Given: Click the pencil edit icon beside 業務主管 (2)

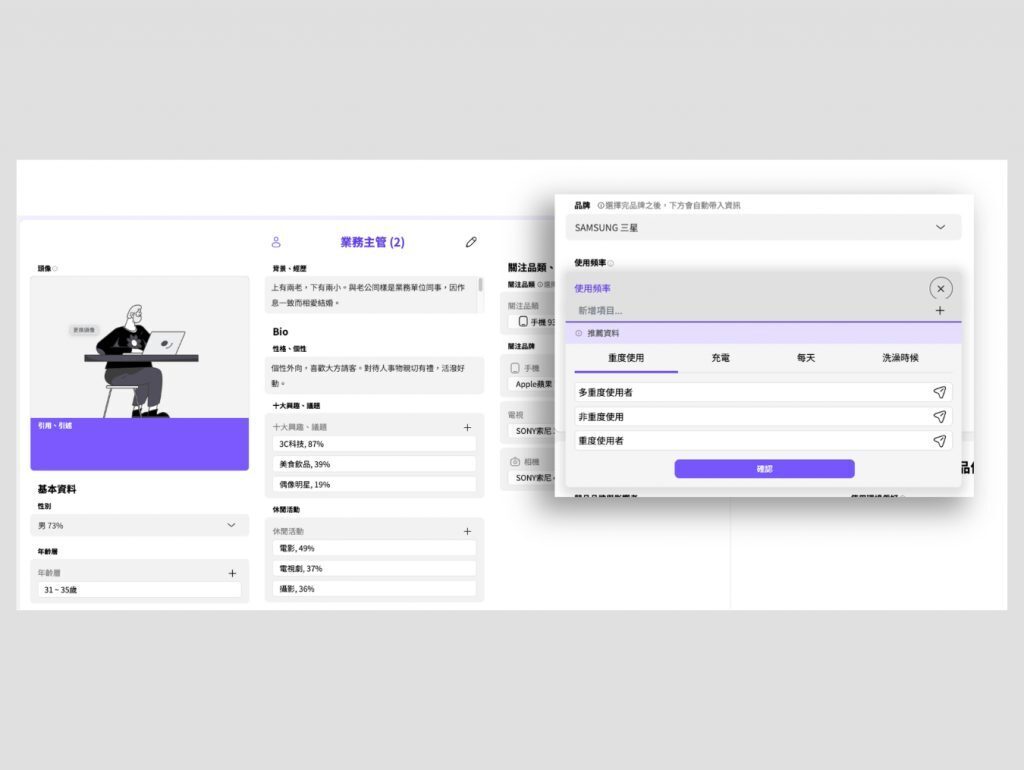Looking at the screenshot, I should [471, 242].
